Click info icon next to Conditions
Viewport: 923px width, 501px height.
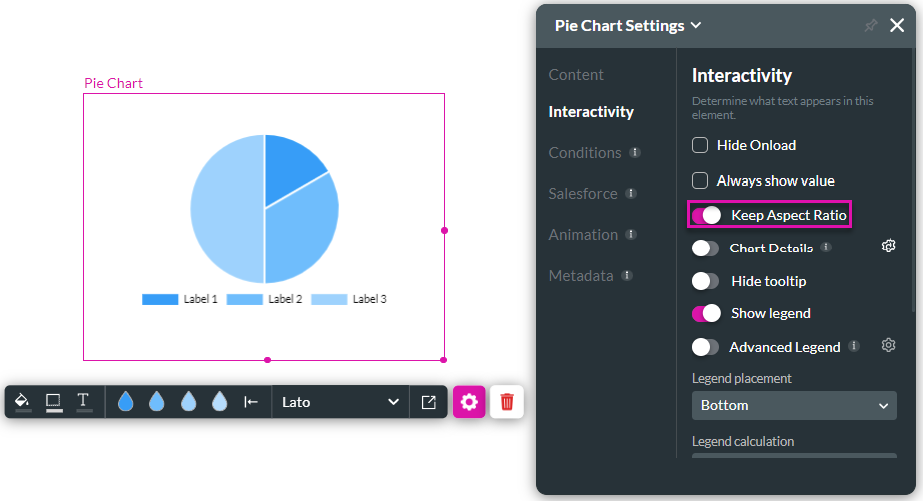click(x=635, y=152)
